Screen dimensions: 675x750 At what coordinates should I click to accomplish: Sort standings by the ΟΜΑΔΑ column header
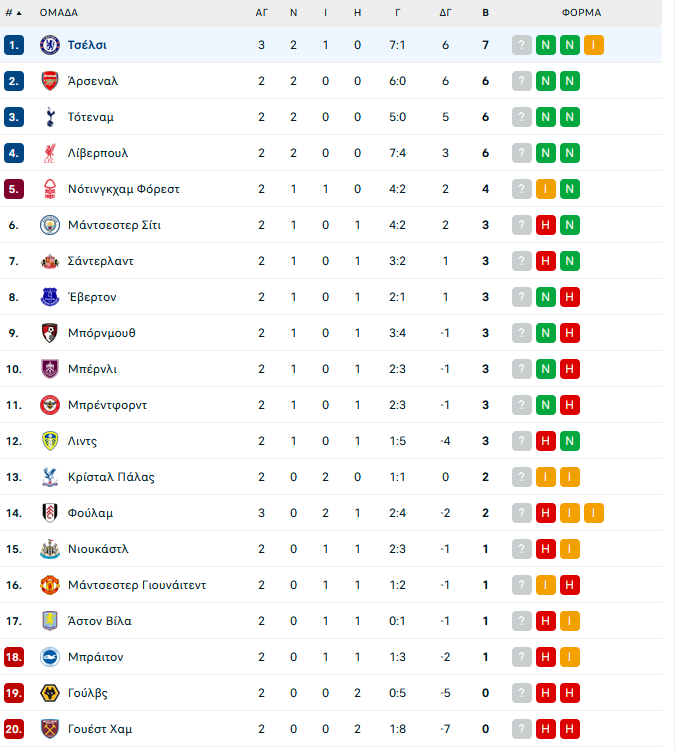[58, 13]
